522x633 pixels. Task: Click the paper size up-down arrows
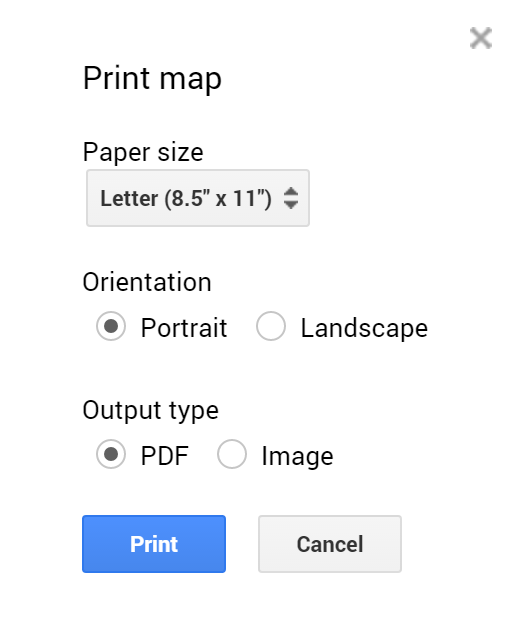pos(291,198)
